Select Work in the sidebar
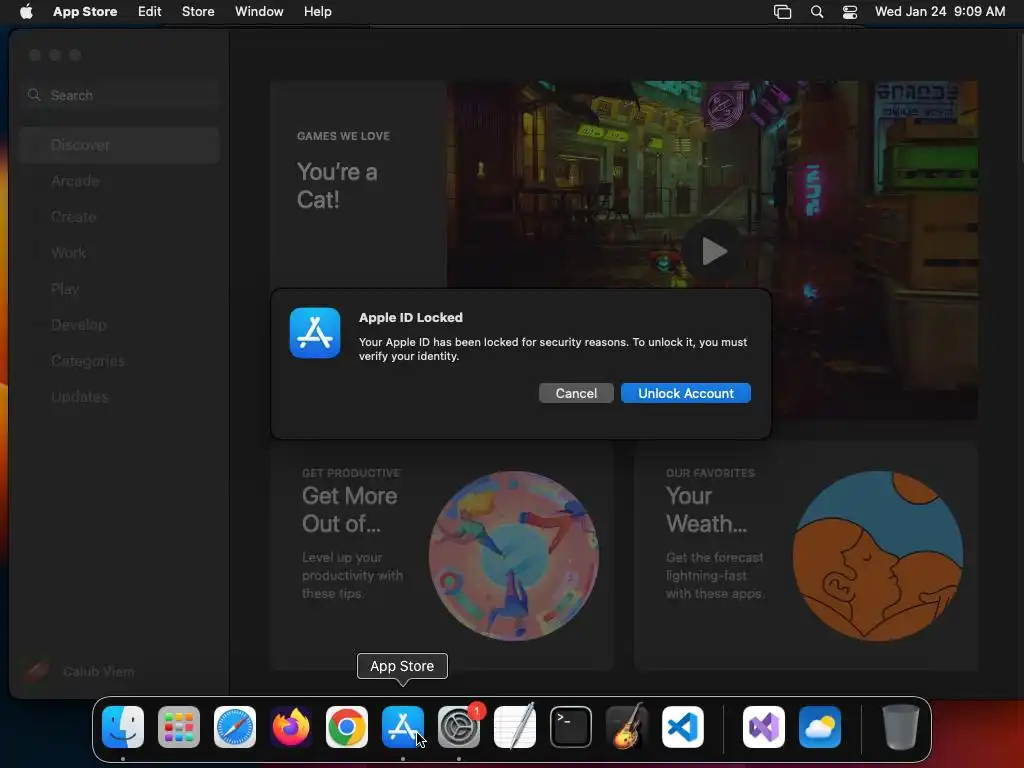 (120, 253)
